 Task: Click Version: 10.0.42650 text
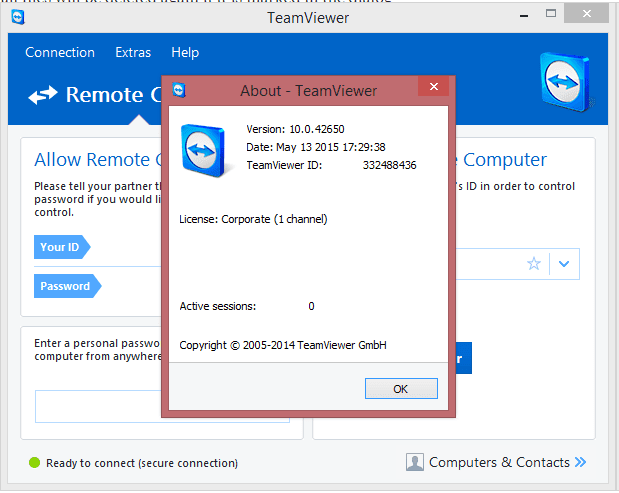coord(295,129)
